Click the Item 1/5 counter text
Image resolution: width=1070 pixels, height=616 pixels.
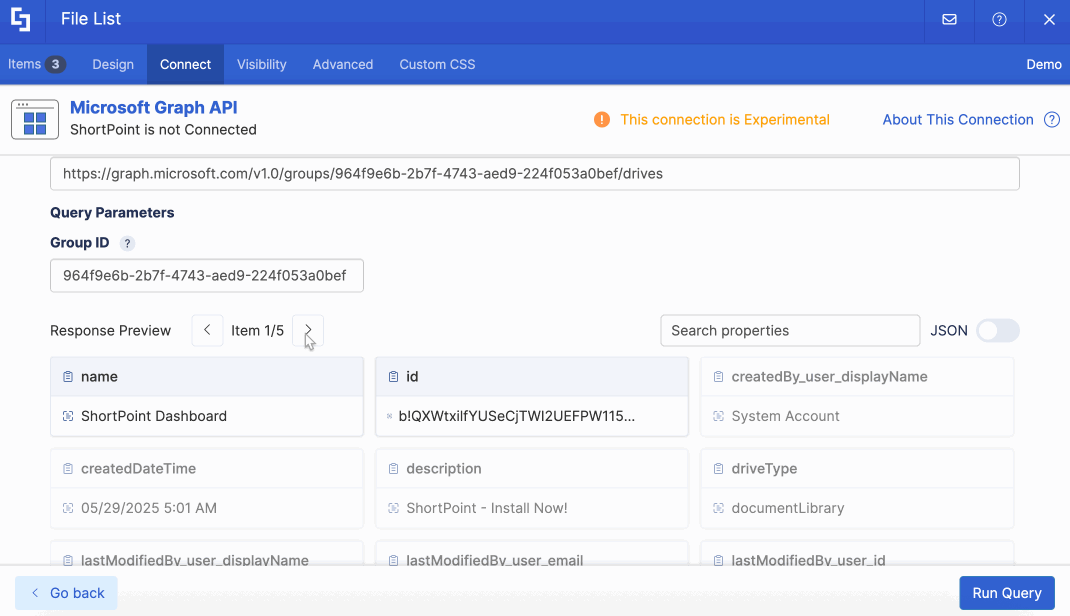(257, 330)
